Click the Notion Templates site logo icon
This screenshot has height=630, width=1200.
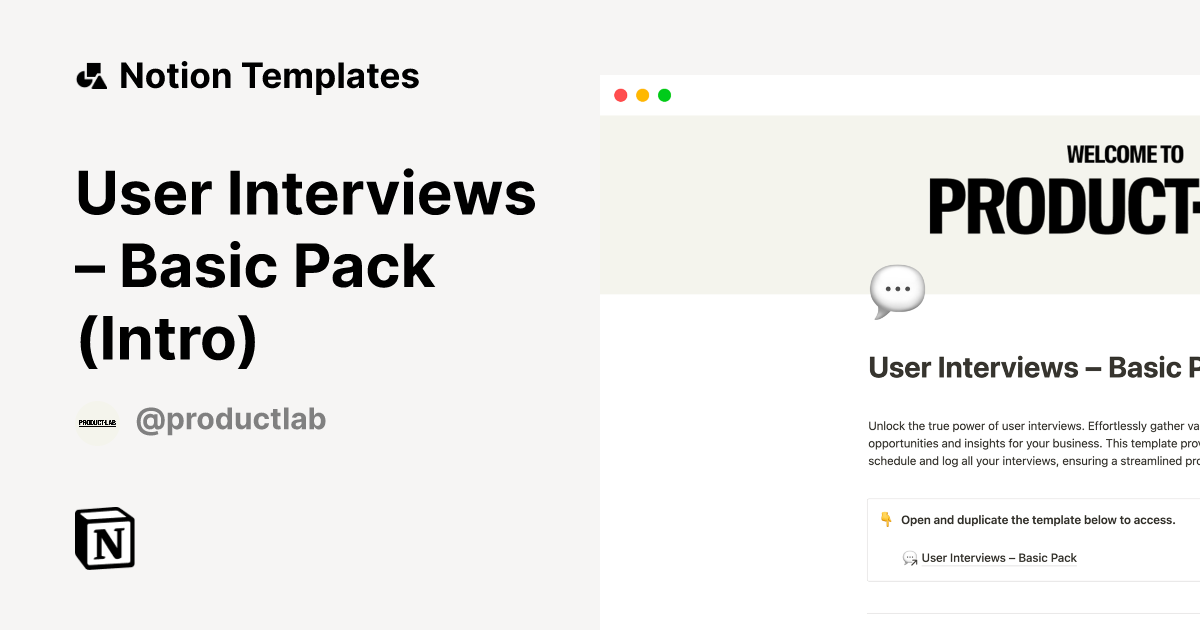pyautogui.click(x=91, y=75)
